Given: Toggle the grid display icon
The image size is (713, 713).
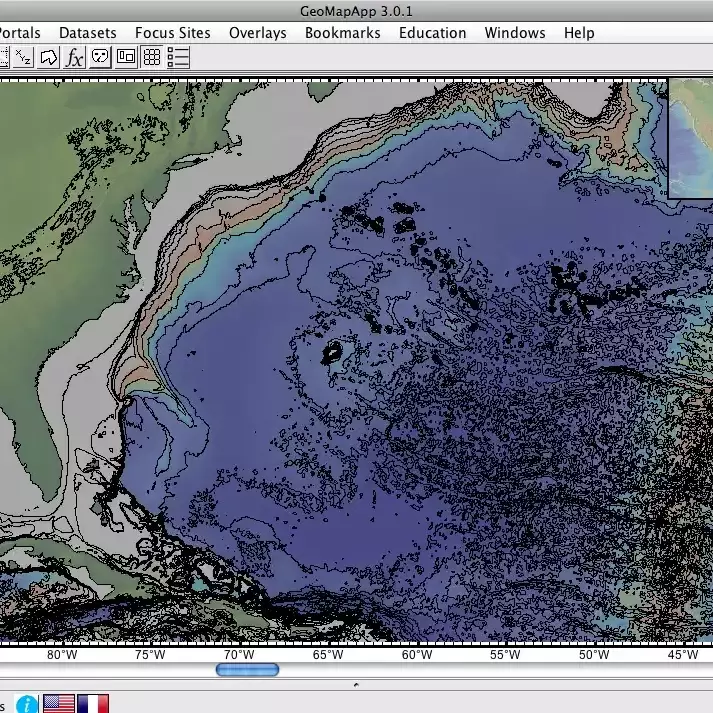Looking at the screenshot, I should pos(152,57).
